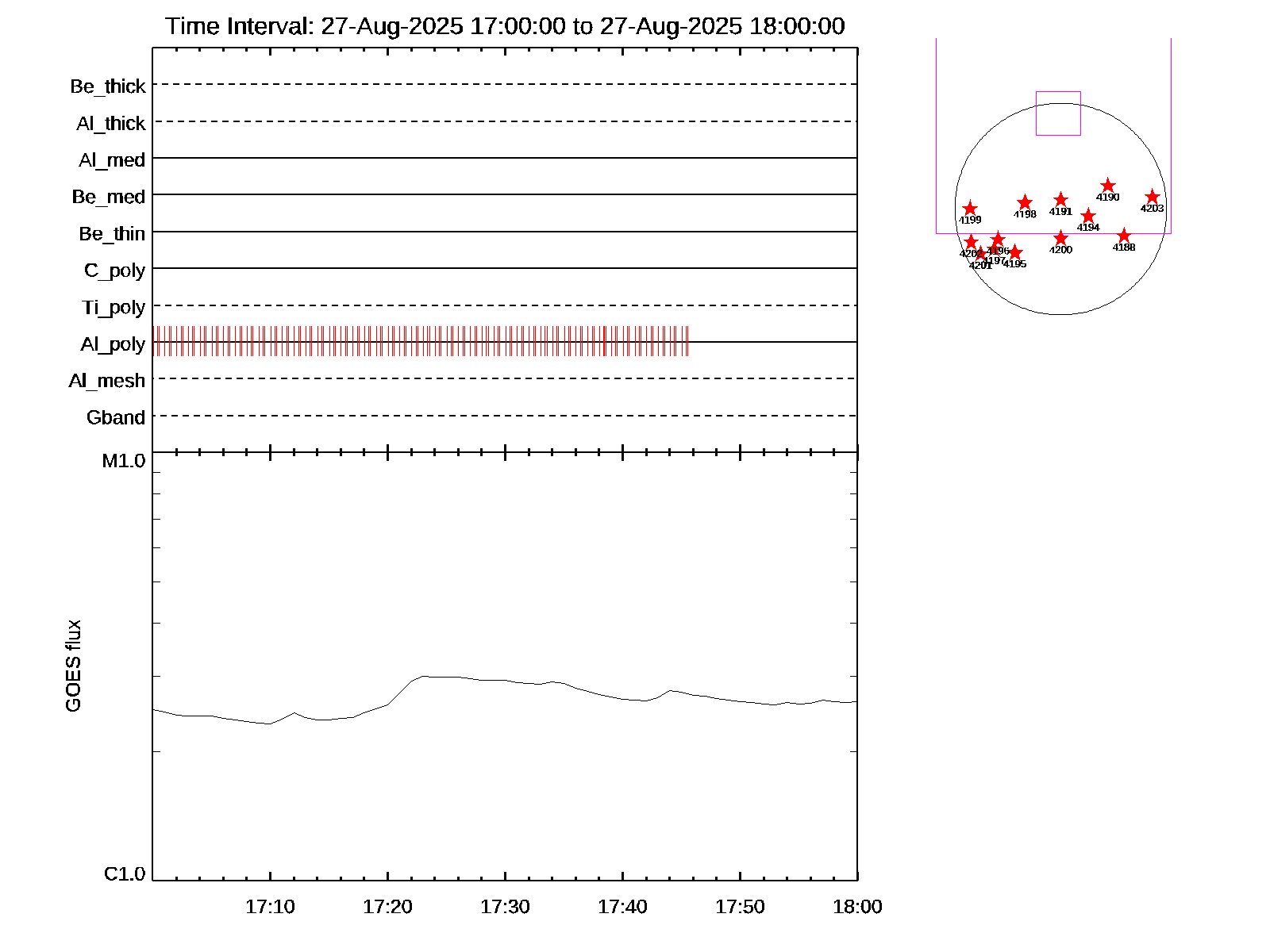The height and width of the screenshot is (952, 1270).
Task: Select the star for active region 4188
Action: 1124,236
